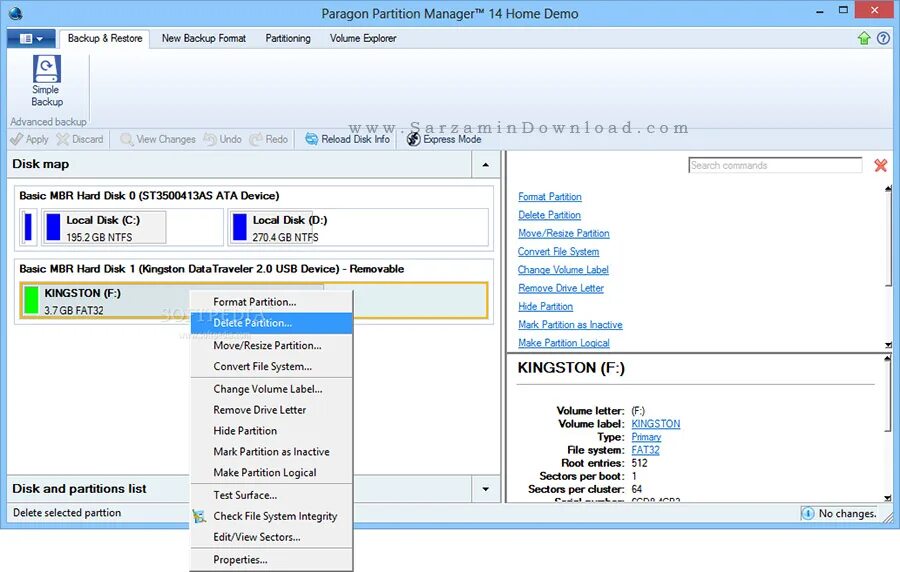Click the Change Volume Label link

point(563,270)
